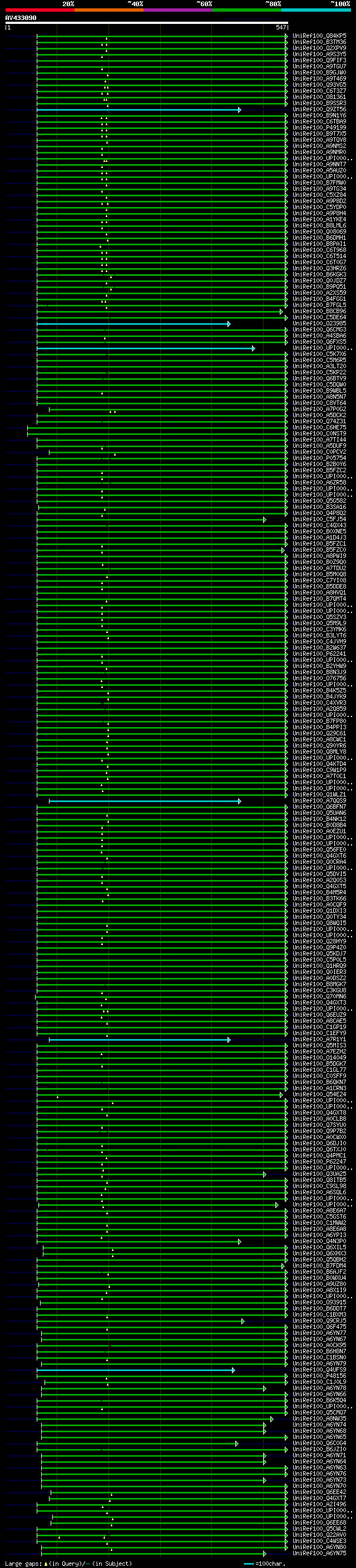Viewport: 356px width, 1568px height.
Task: Select hit label UniRef100_A7QQS9
Action: (319, 801)
